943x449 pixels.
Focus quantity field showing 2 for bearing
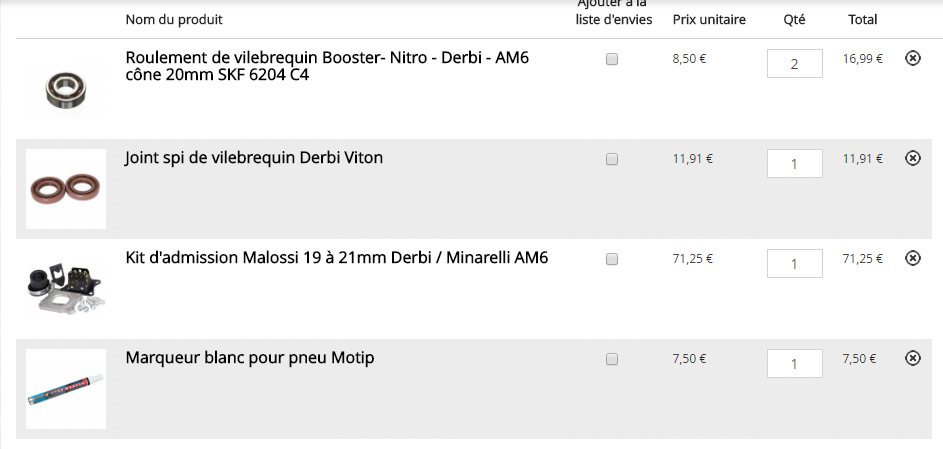794,63
